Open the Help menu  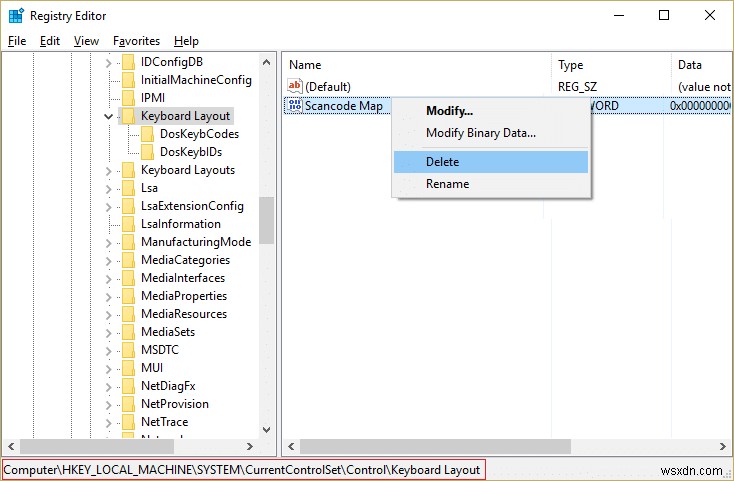[186, 41]
